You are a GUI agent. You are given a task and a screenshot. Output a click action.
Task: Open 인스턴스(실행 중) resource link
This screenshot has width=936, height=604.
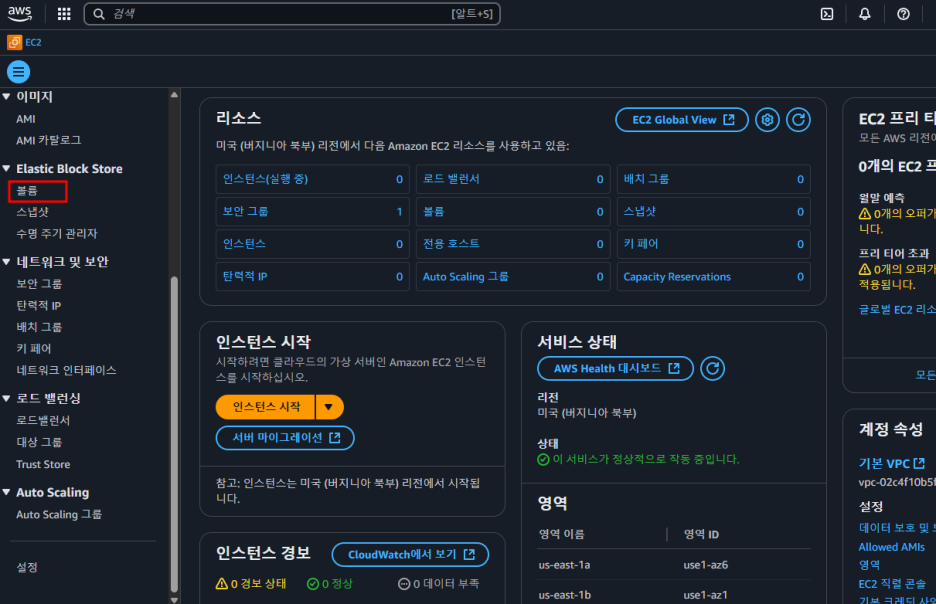click(x=265, y=179)
